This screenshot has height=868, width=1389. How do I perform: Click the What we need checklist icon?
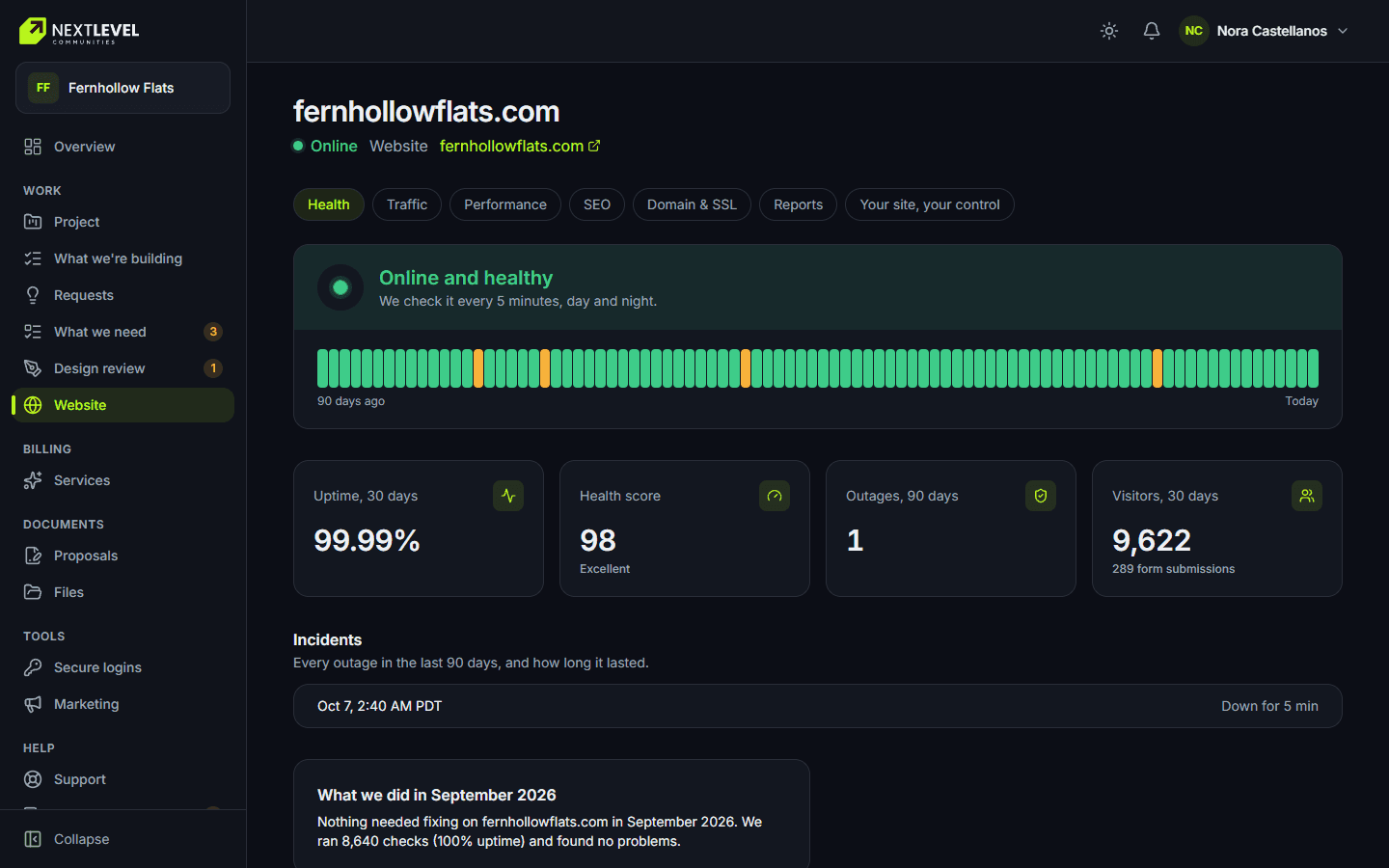click(x=33, y=332)
